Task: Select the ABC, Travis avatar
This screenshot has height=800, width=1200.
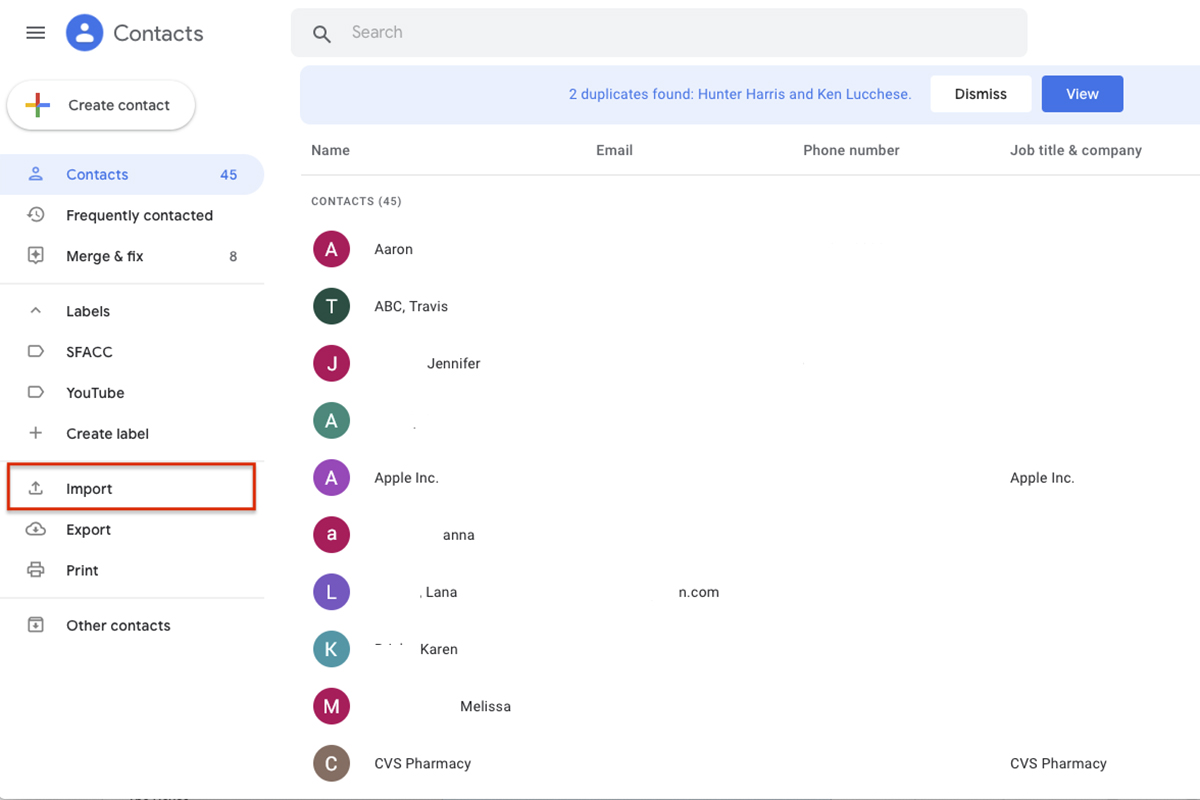Action: [x=331, y=306]
